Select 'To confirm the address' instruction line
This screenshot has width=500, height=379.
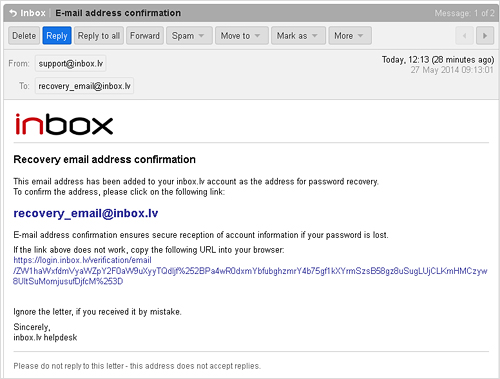tap(119, 192)
